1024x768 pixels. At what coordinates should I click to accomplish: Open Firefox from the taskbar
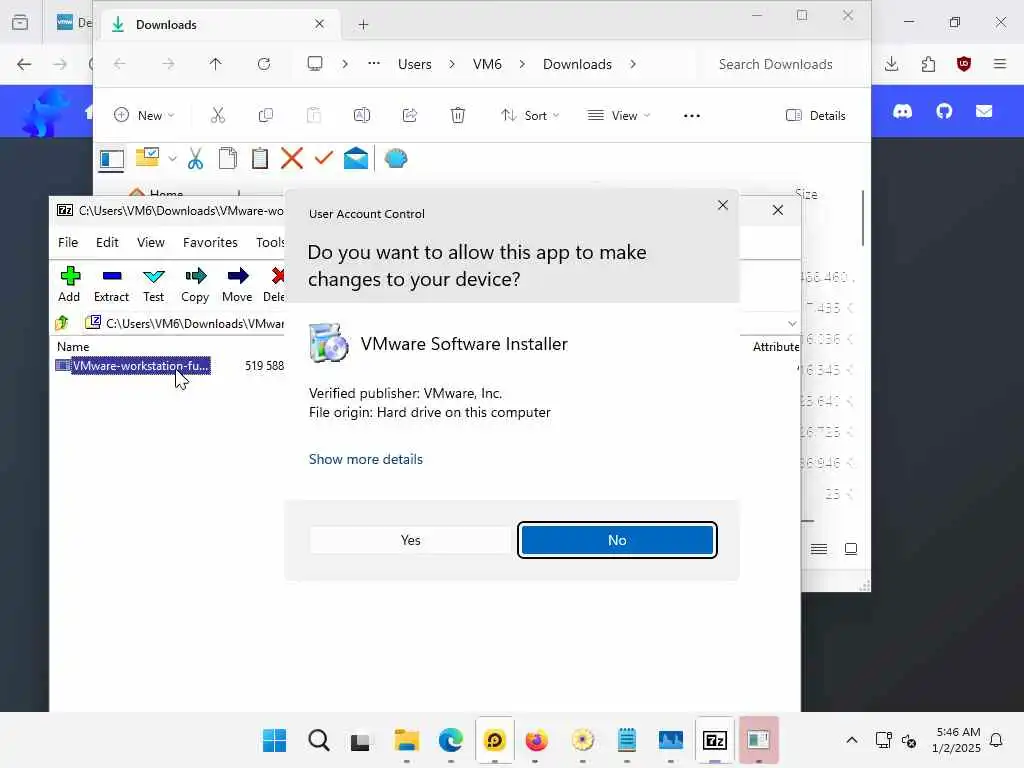[537, 740]
